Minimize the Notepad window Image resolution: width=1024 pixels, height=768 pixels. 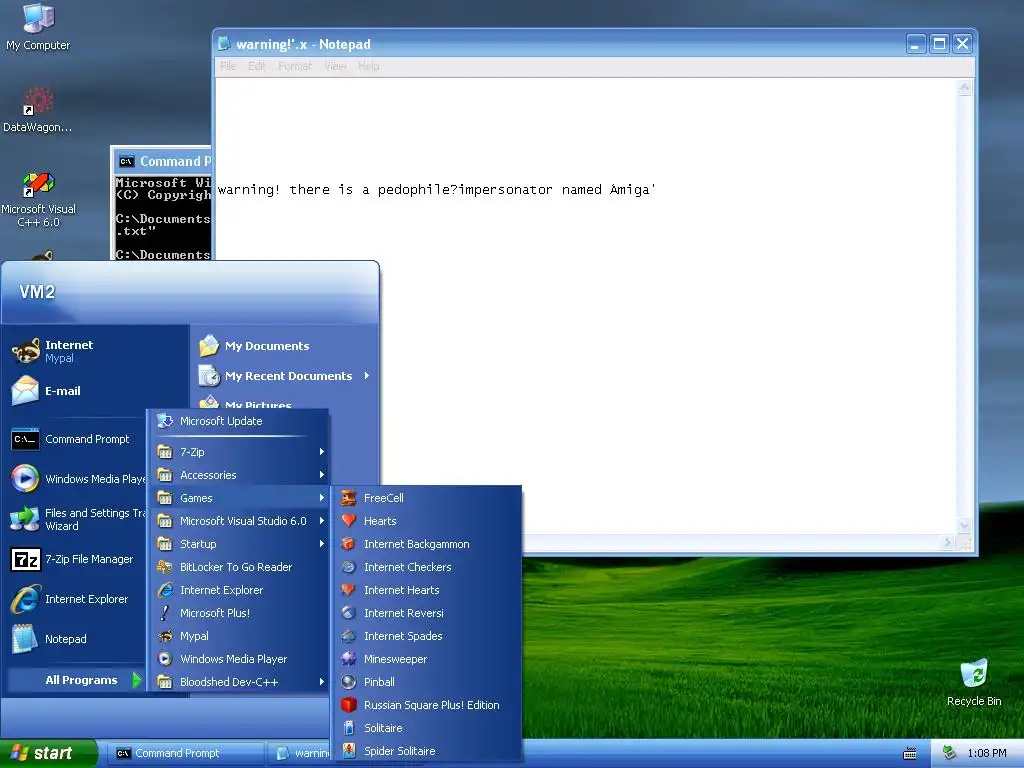(x=916, y=44)
